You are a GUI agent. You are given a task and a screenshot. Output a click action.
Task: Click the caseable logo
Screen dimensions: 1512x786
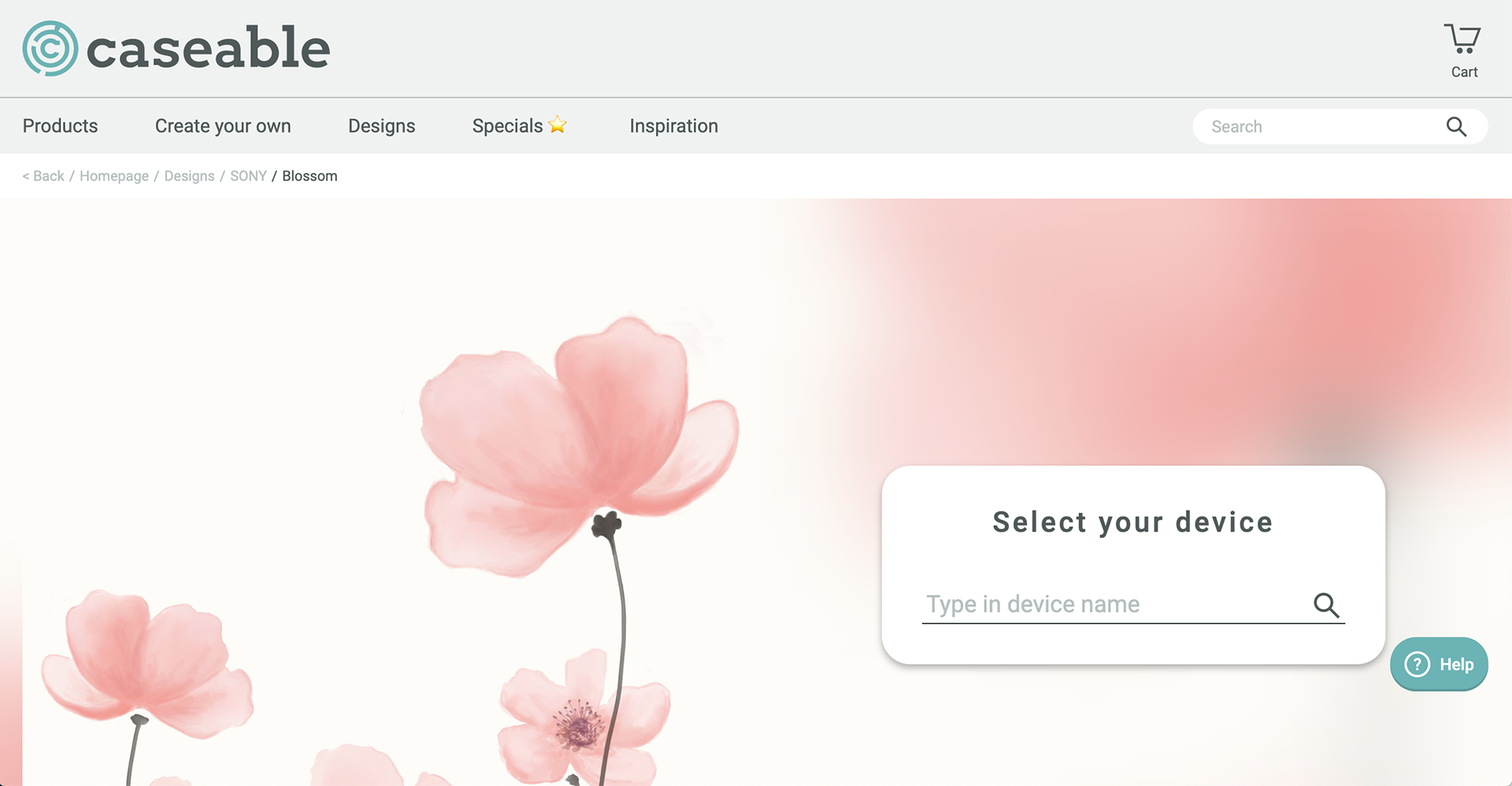[176, 48]
